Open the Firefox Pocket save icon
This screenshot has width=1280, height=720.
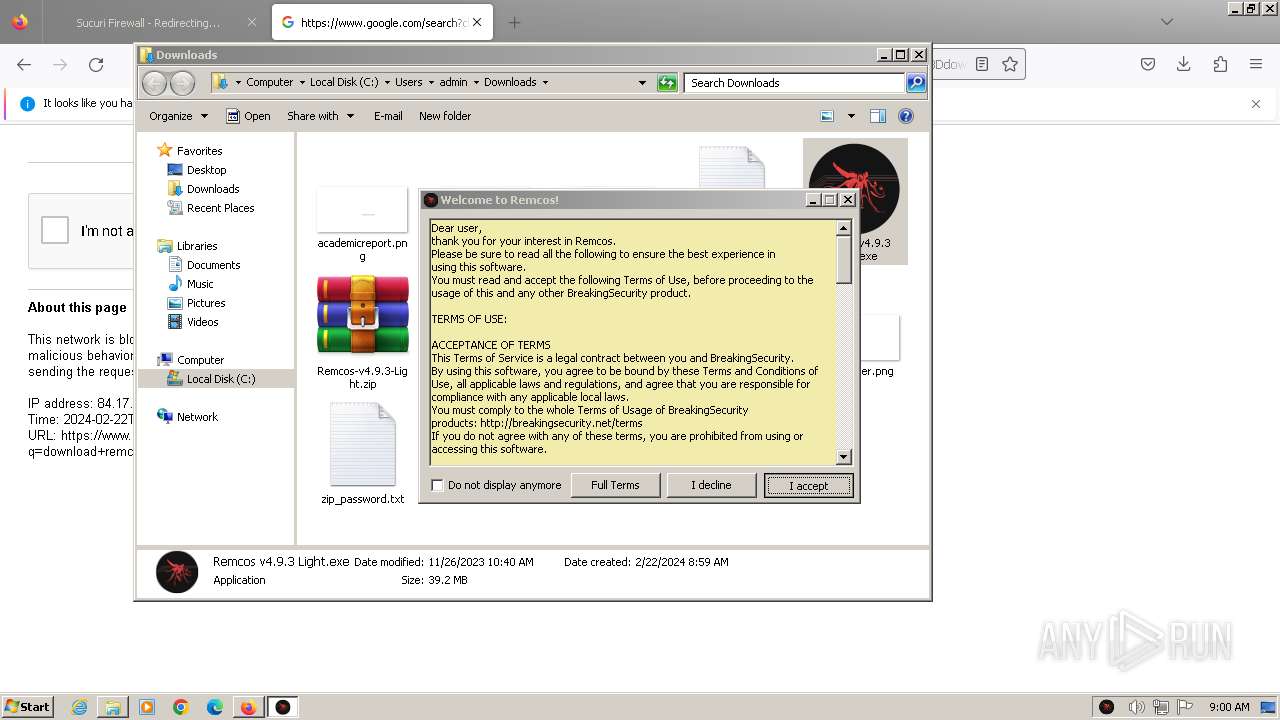click(1148, 64)
